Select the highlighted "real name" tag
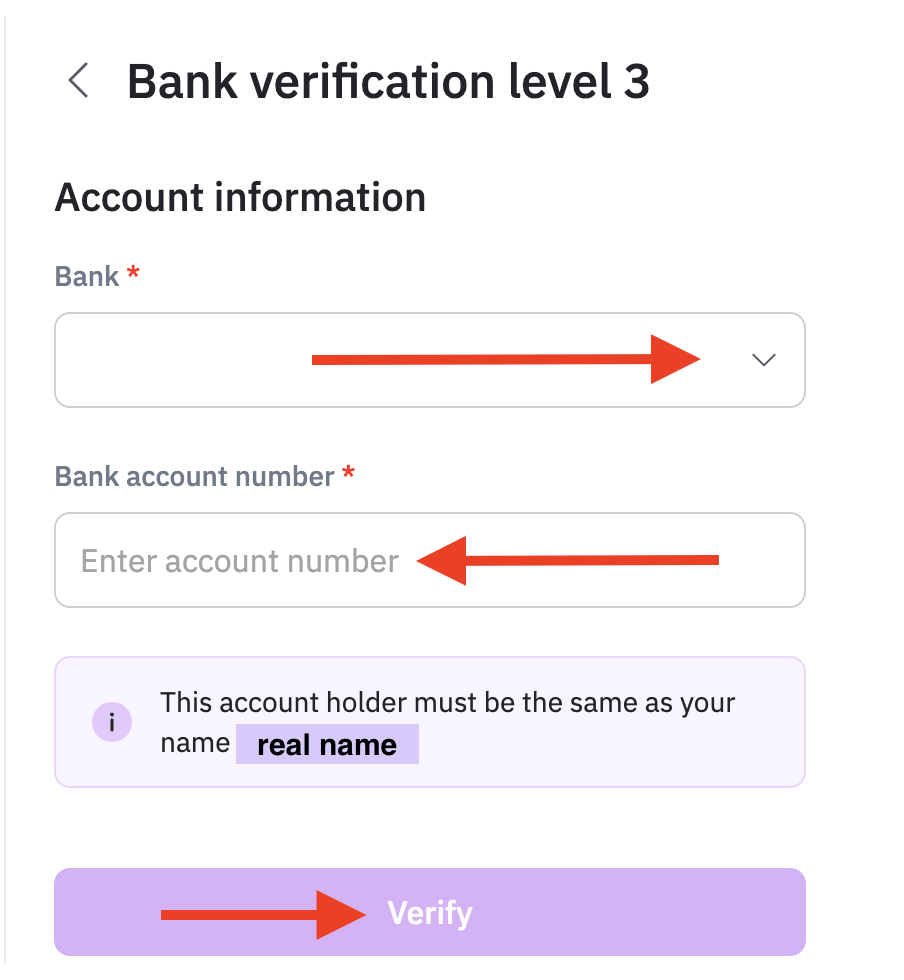The height and width of the screenshot is (980, 904). pyautogui.click(x=327, y=745)
